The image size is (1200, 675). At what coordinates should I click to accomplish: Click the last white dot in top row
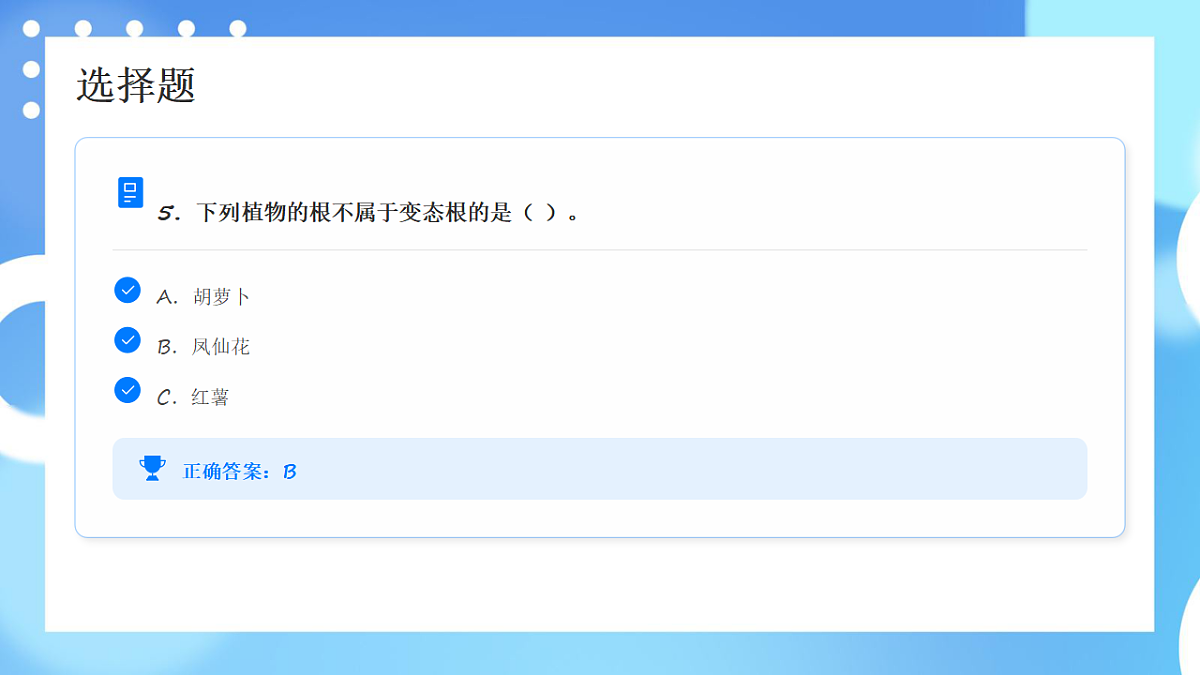click(238, 28)
